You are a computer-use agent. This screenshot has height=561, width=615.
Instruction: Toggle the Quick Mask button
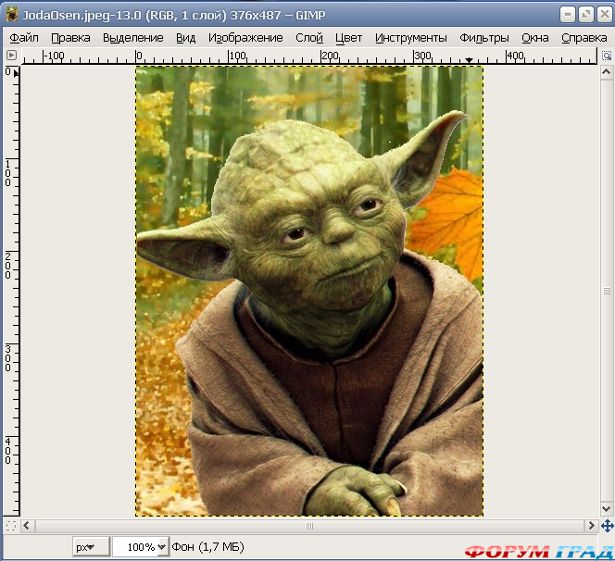pos(10,525)
